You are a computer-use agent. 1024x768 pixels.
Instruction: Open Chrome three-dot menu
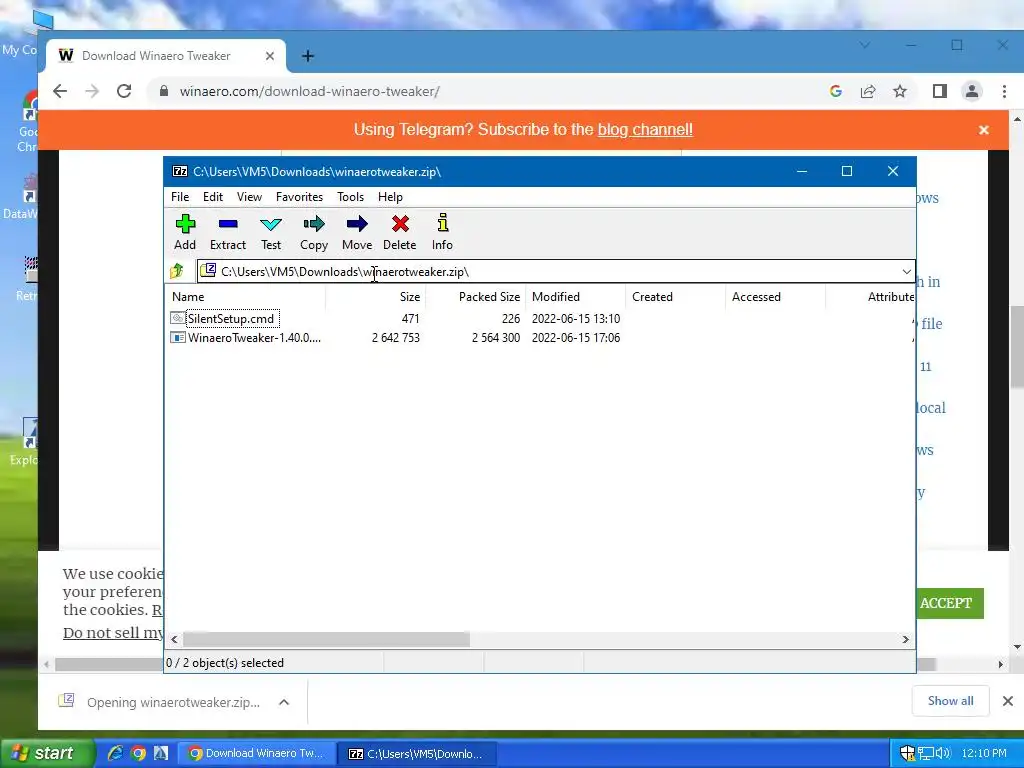[1004, 91]
